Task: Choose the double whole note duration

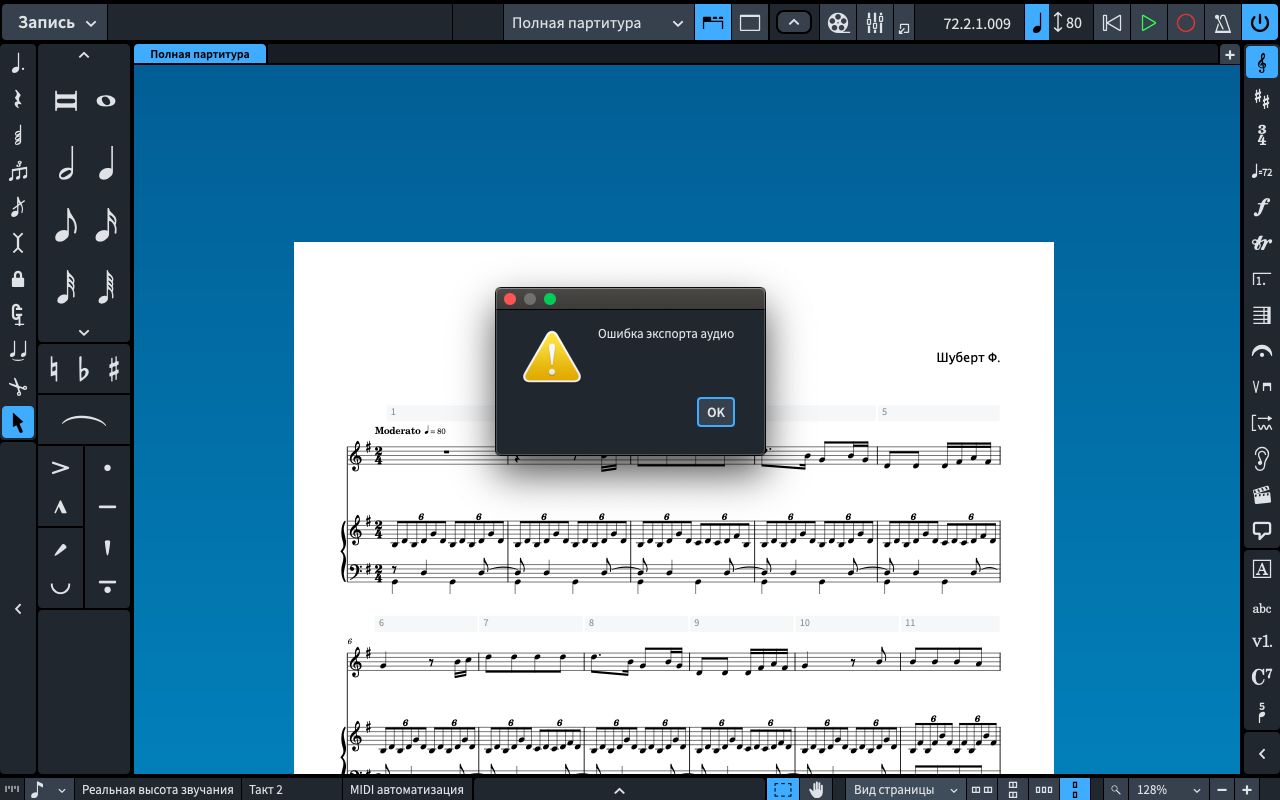Action: click(x=65, y=101)
